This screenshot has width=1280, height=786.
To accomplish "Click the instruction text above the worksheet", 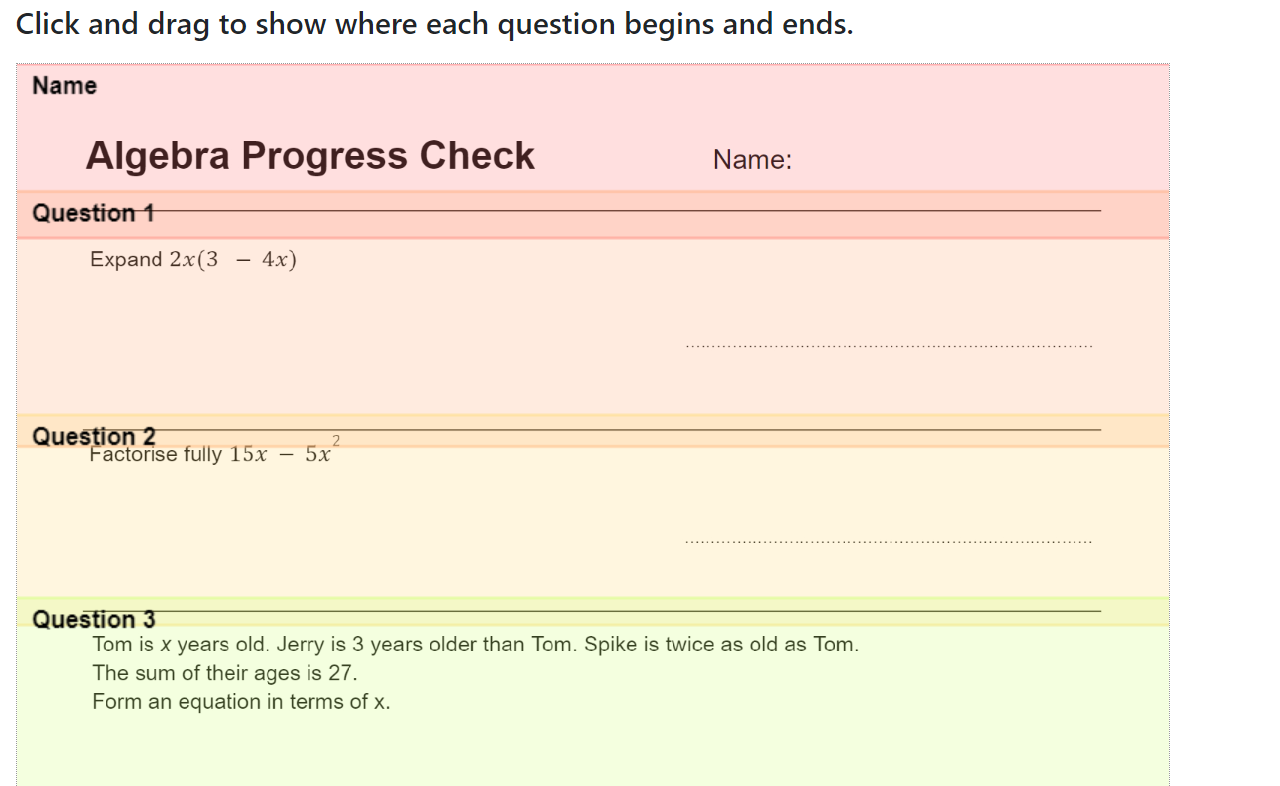I will pos(430,23).
